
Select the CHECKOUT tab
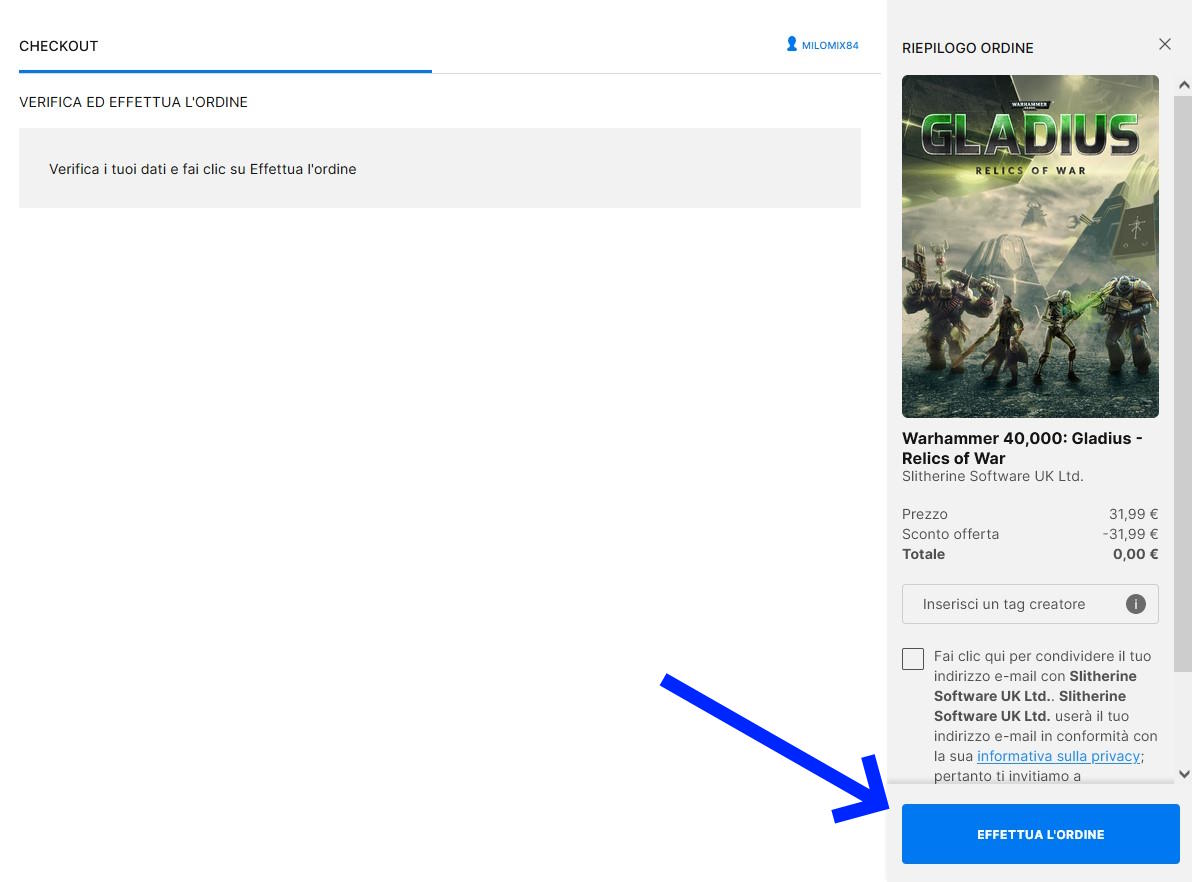pos(59,46)
